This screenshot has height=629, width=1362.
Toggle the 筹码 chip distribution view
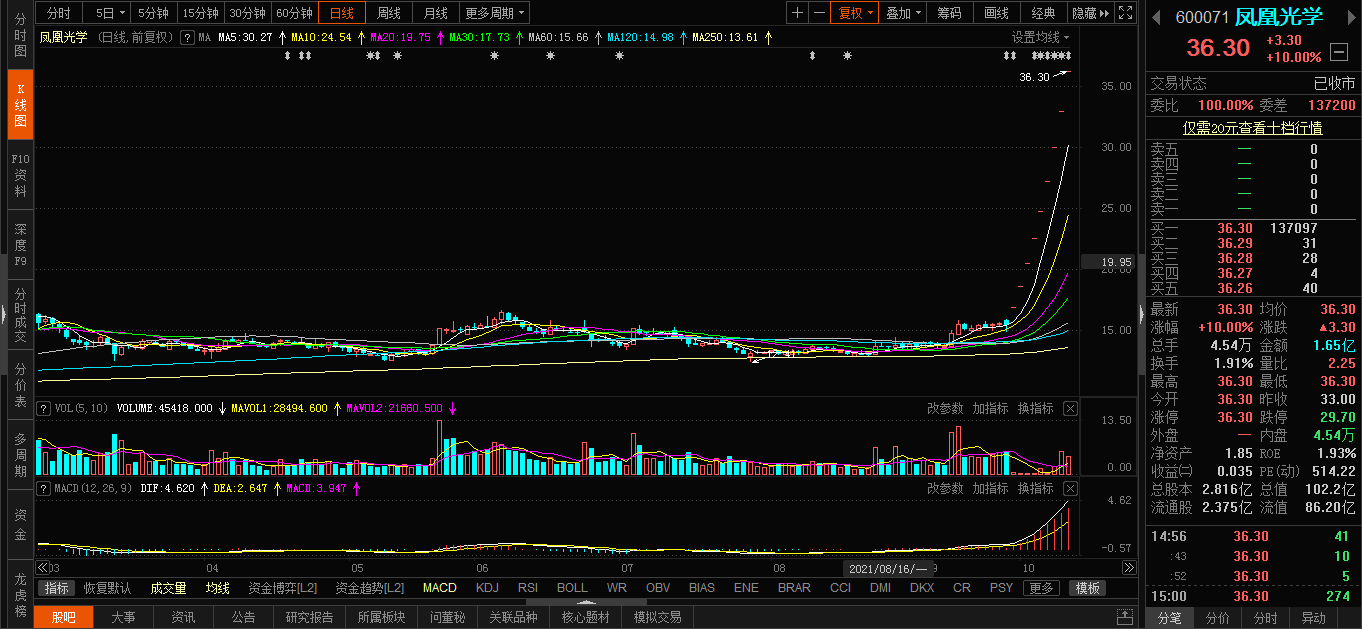pos(949,13)
